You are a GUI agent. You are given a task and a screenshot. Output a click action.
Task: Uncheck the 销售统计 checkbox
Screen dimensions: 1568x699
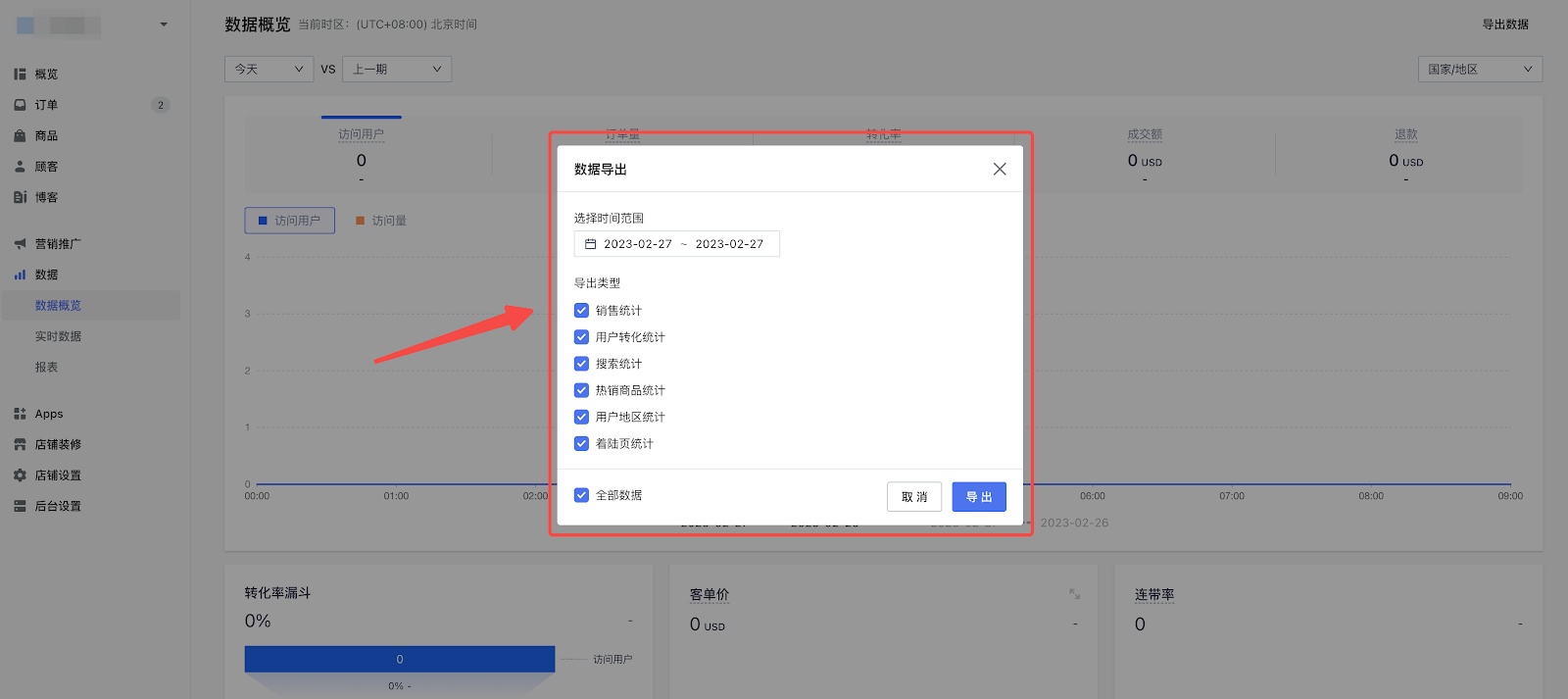pos(581,311)
